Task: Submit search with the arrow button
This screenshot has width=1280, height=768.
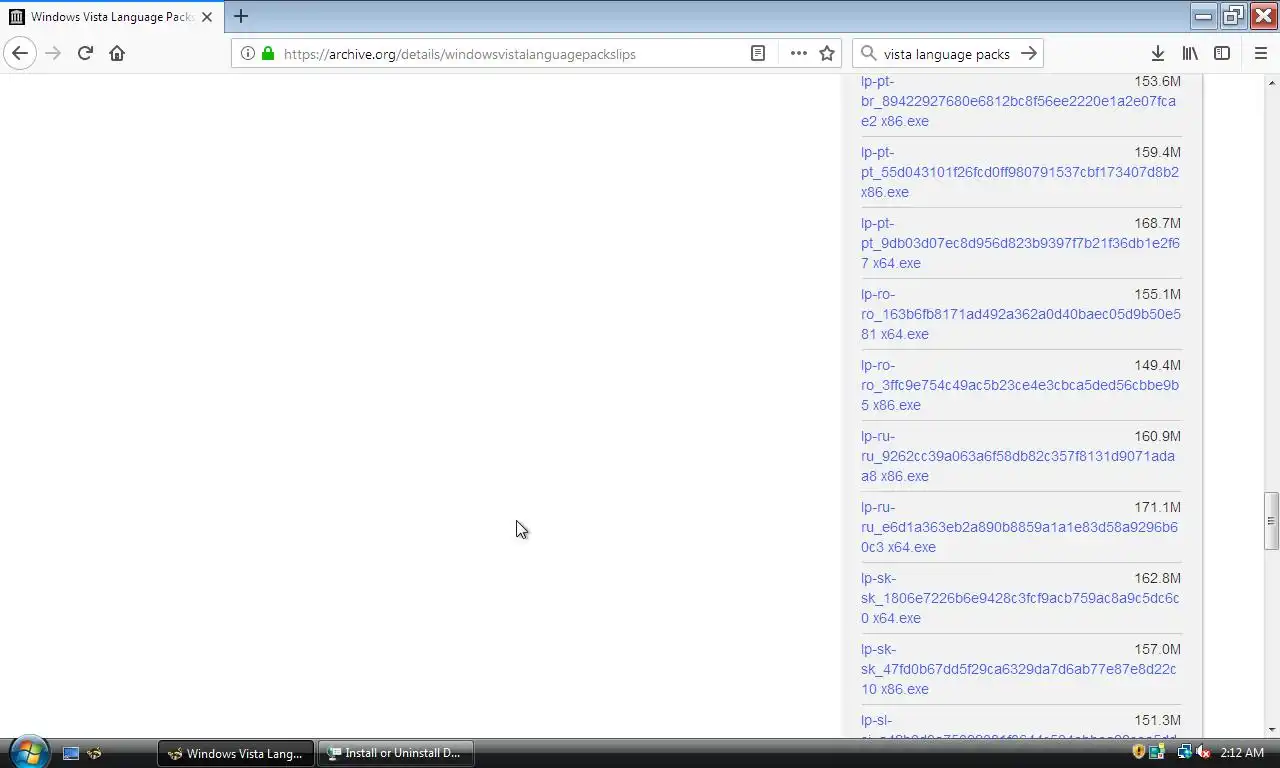Action: click(1029, 53)
